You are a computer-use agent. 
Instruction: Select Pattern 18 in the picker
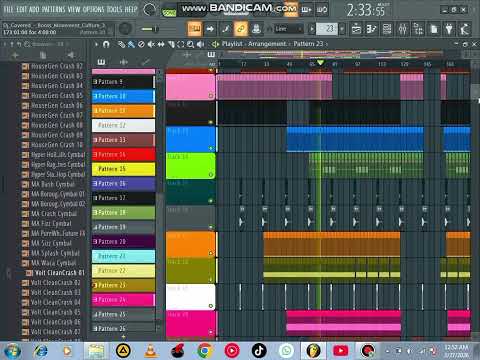[x=123, y=213]
